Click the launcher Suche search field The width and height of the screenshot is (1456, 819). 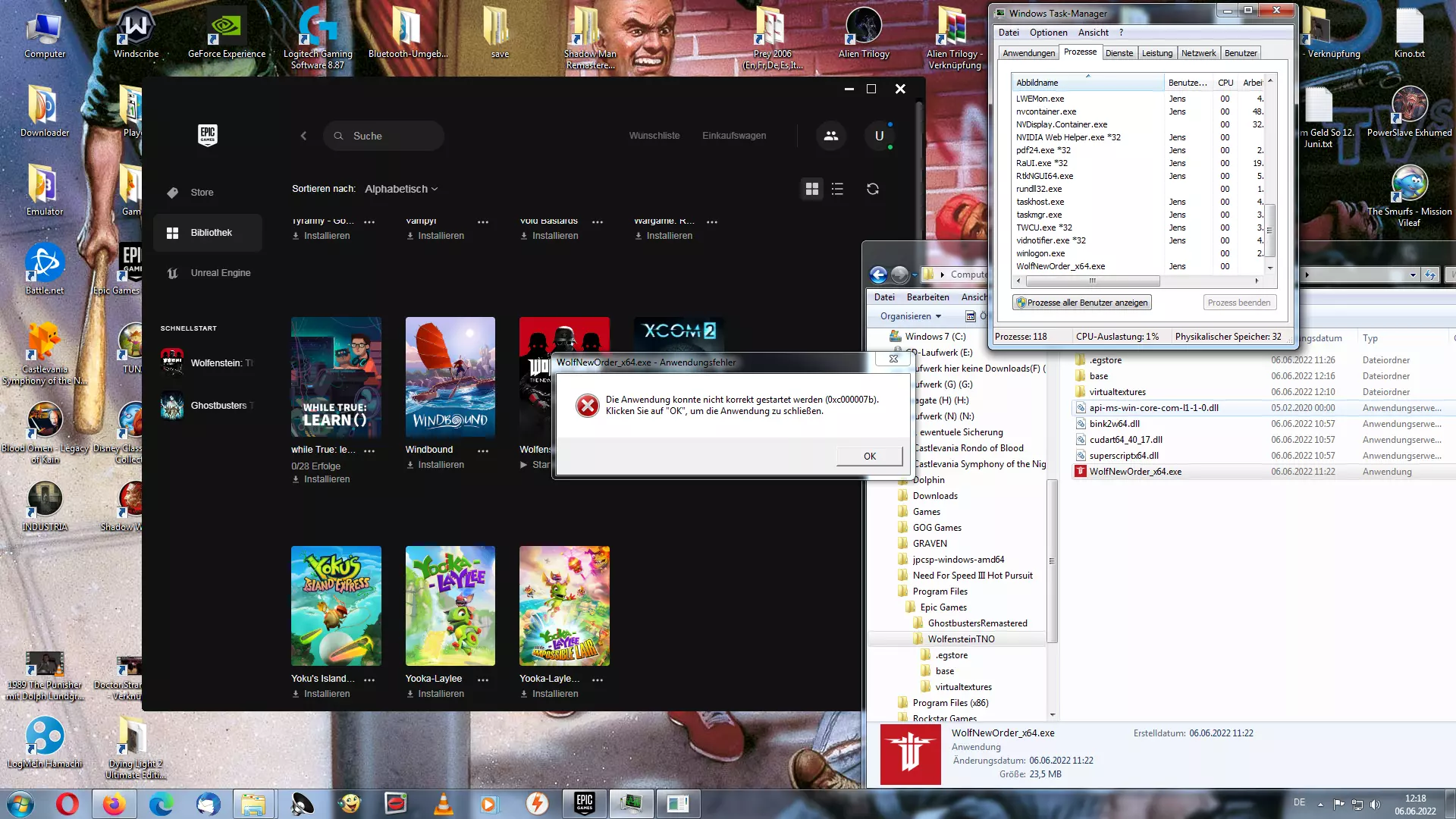pos(384,136)
